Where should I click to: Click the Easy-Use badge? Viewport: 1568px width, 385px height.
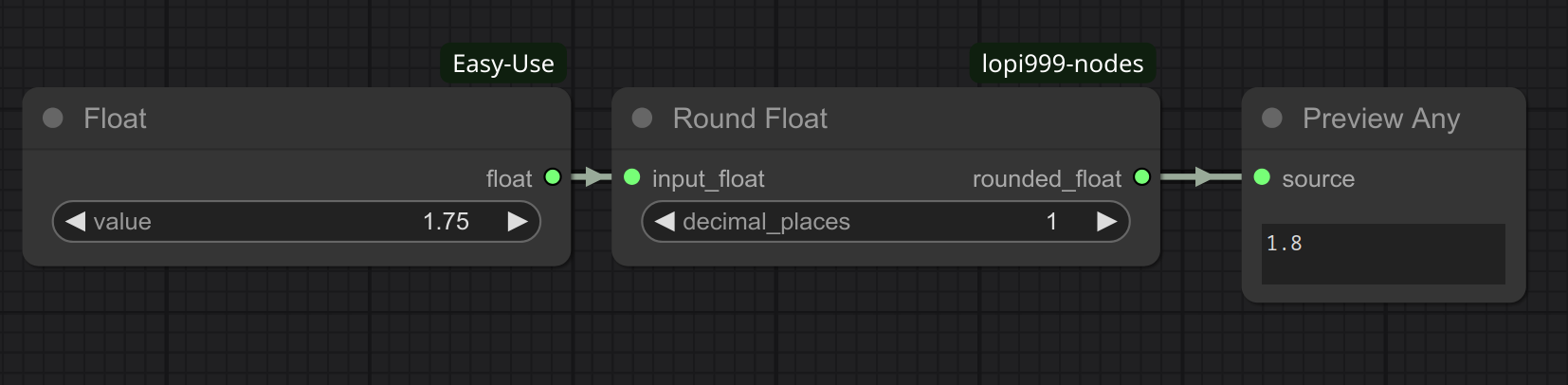[503, 64]
